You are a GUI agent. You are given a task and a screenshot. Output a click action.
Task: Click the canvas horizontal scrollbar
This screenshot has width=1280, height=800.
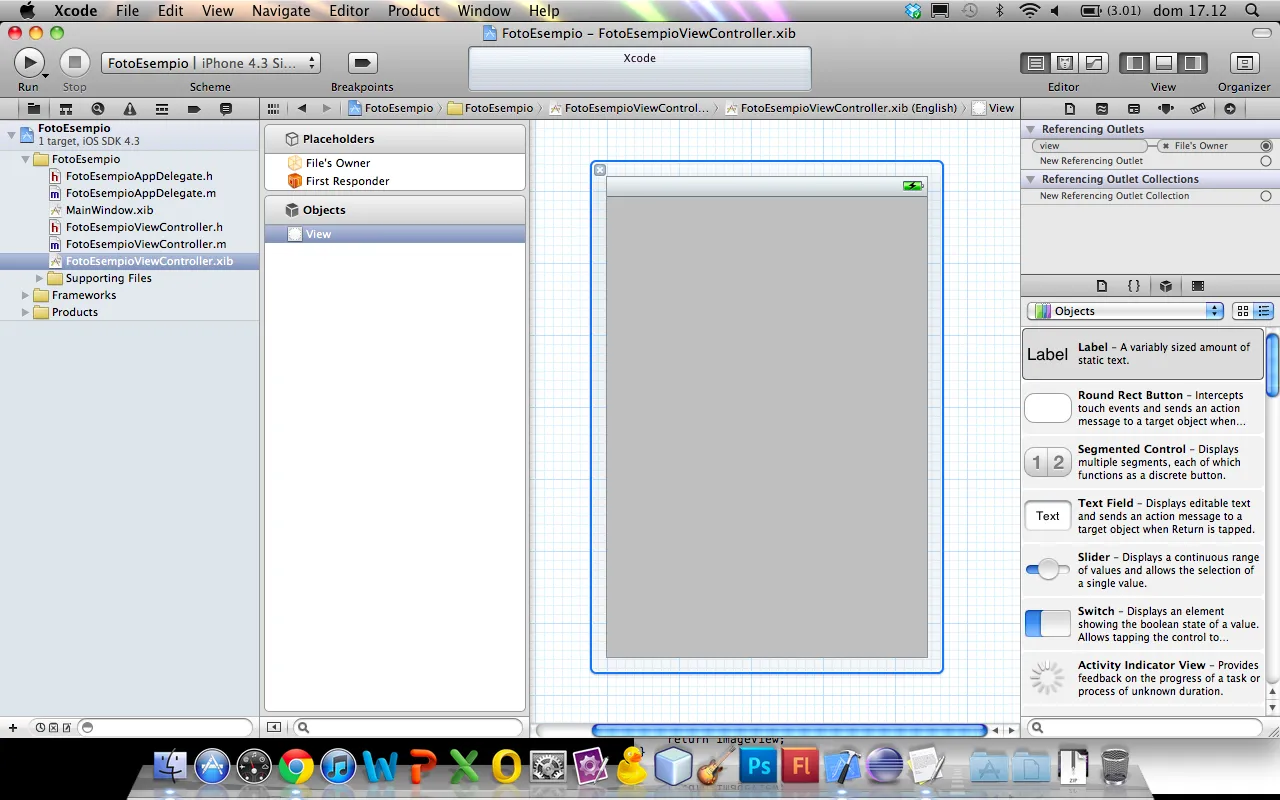(788, 730)
